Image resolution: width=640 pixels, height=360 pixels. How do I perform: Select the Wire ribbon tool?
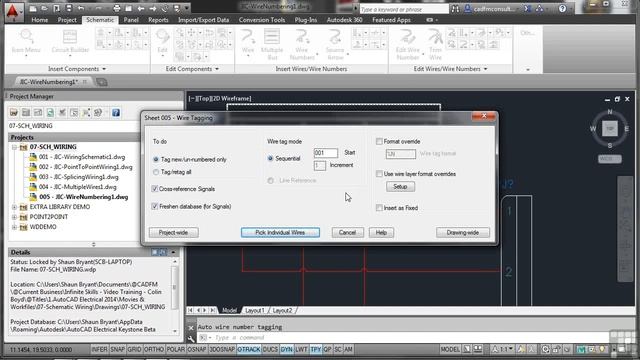[x=247, y=43]
